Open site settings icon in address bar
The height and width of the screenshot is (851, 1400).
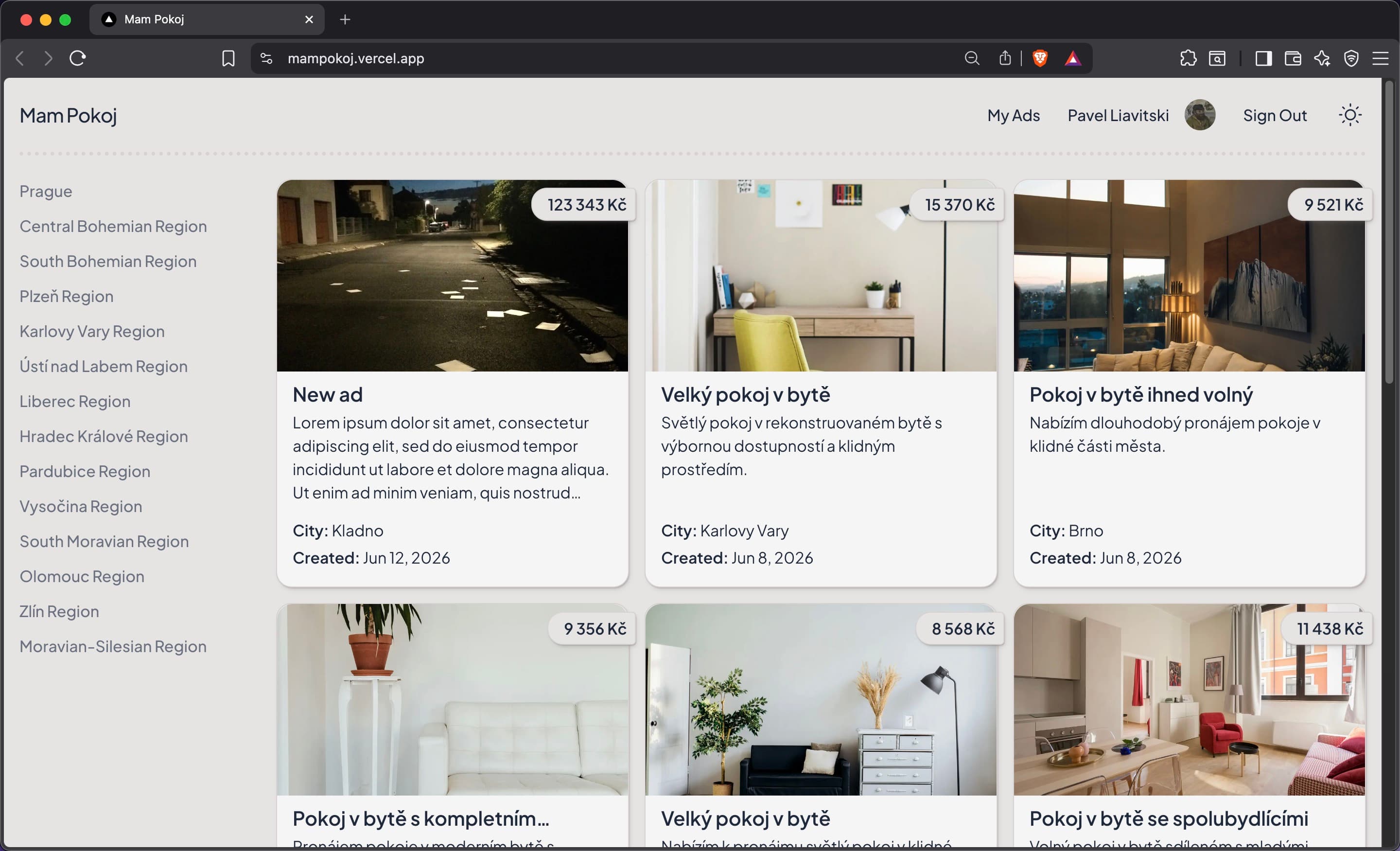(x=266, y=58)
